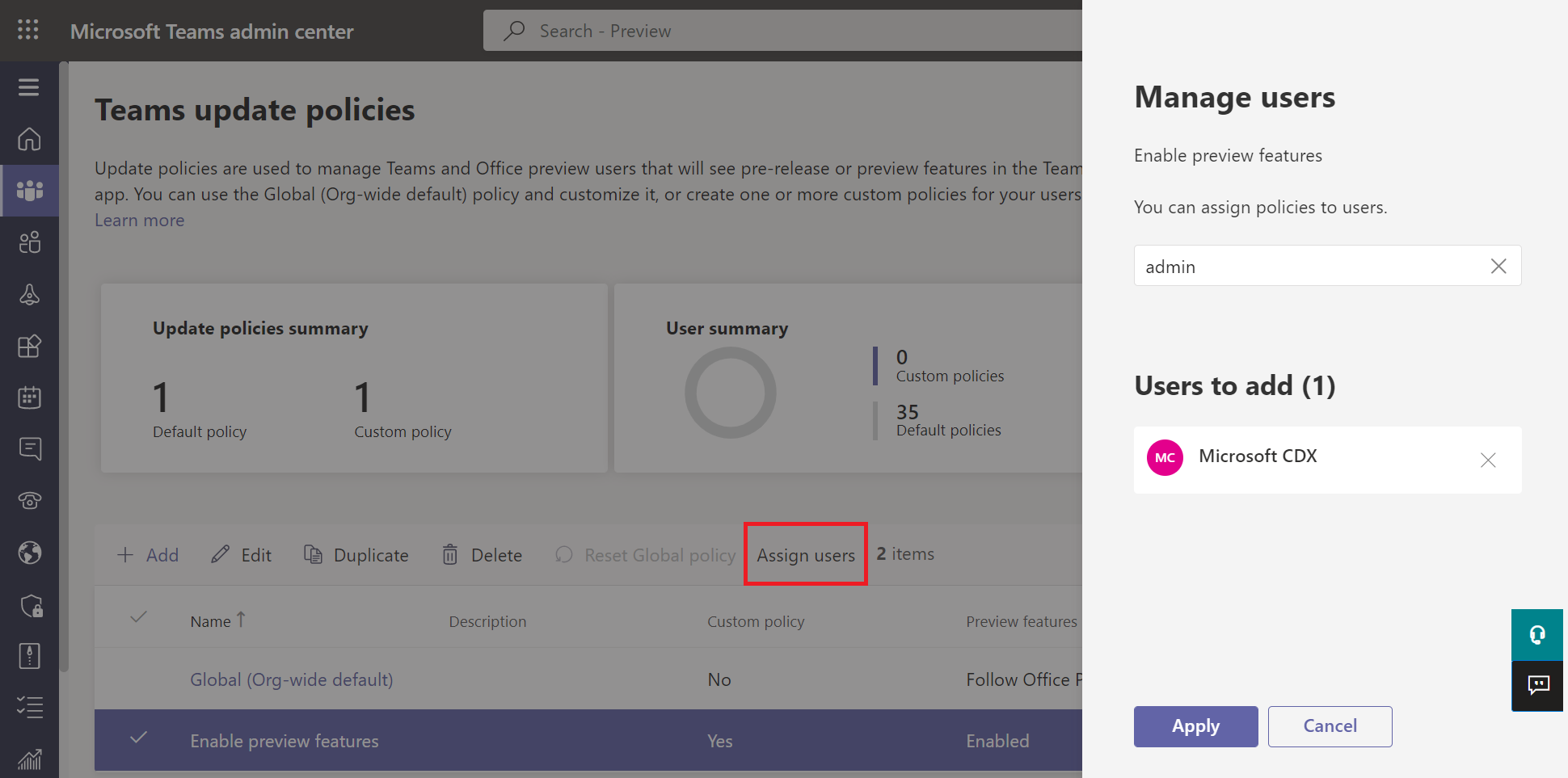The width and height of the screenshot is (1568, 778).
Task: Click Reset Global policy
Action: pyautogui.click(x=645, y=555)
